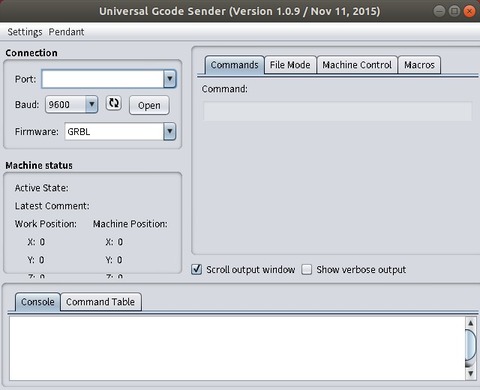Uncheck Scroll output window checkbox

pyautogui.click(x=197, y=269)
